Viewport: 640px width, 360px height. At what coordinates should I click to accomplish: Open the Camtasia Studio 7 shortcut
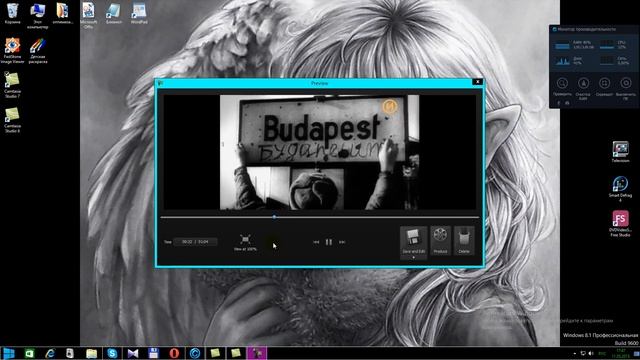(12, 85)
